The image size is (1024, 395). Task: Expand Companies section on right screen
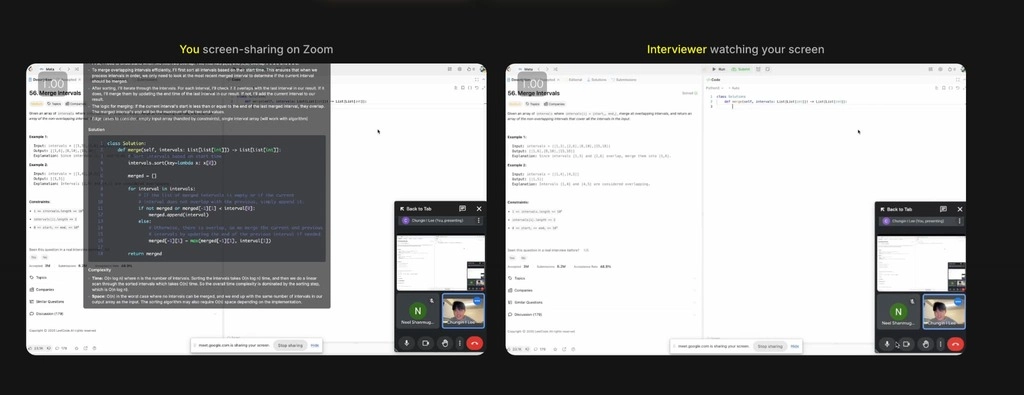click(x=601, y=290)
